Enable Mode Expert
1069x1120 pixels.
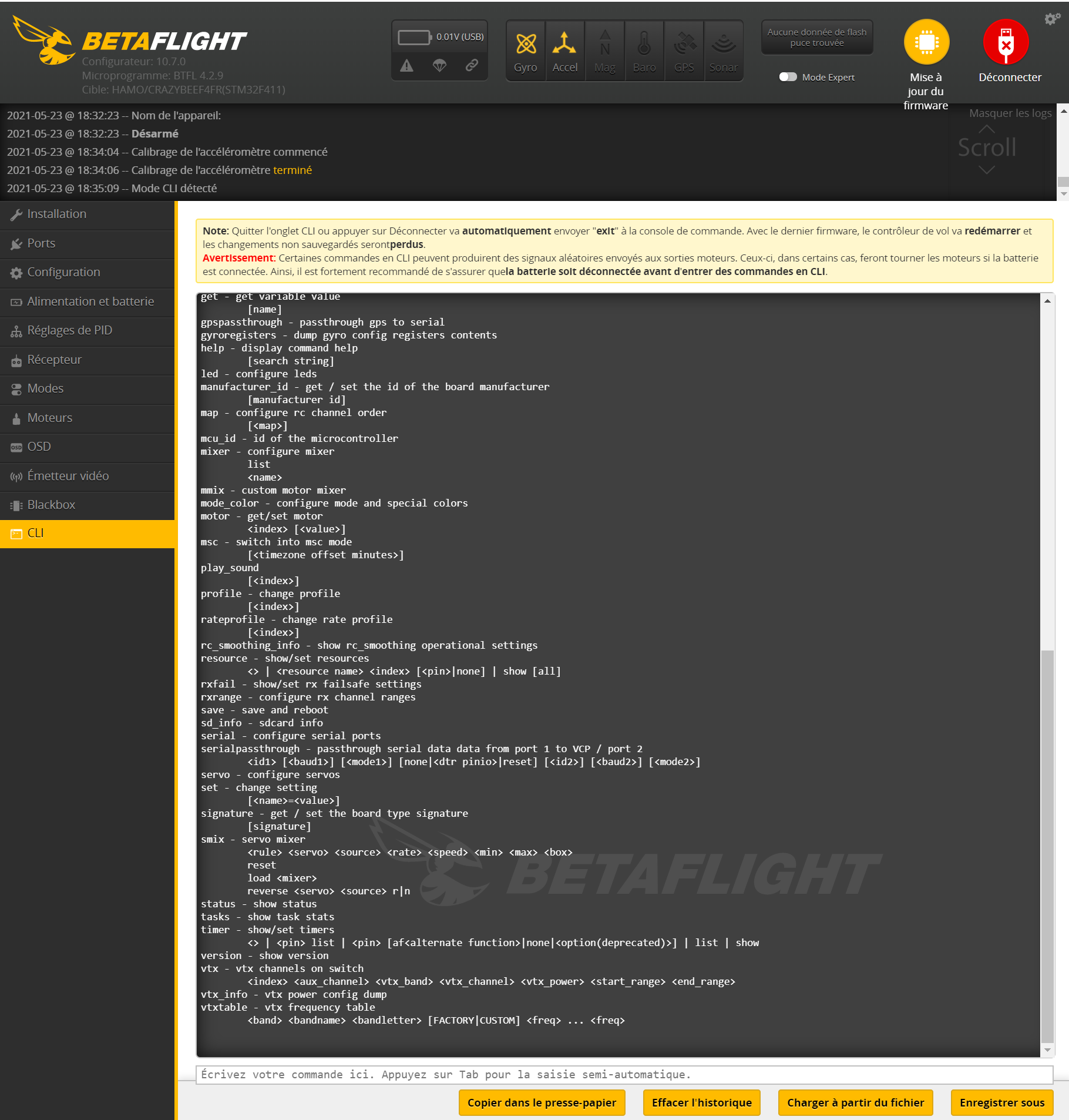(x=789, y=77)
